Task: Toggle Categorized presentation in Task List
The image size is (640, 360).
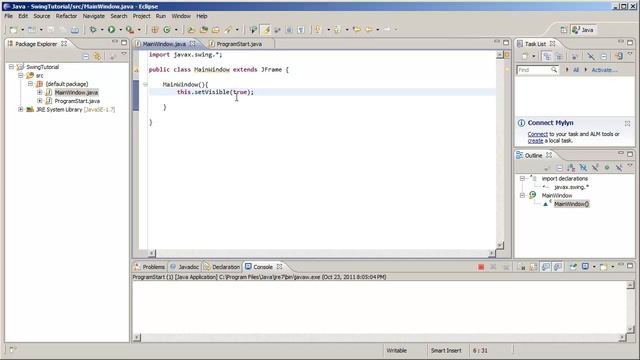Action: (x=547, y=56)
